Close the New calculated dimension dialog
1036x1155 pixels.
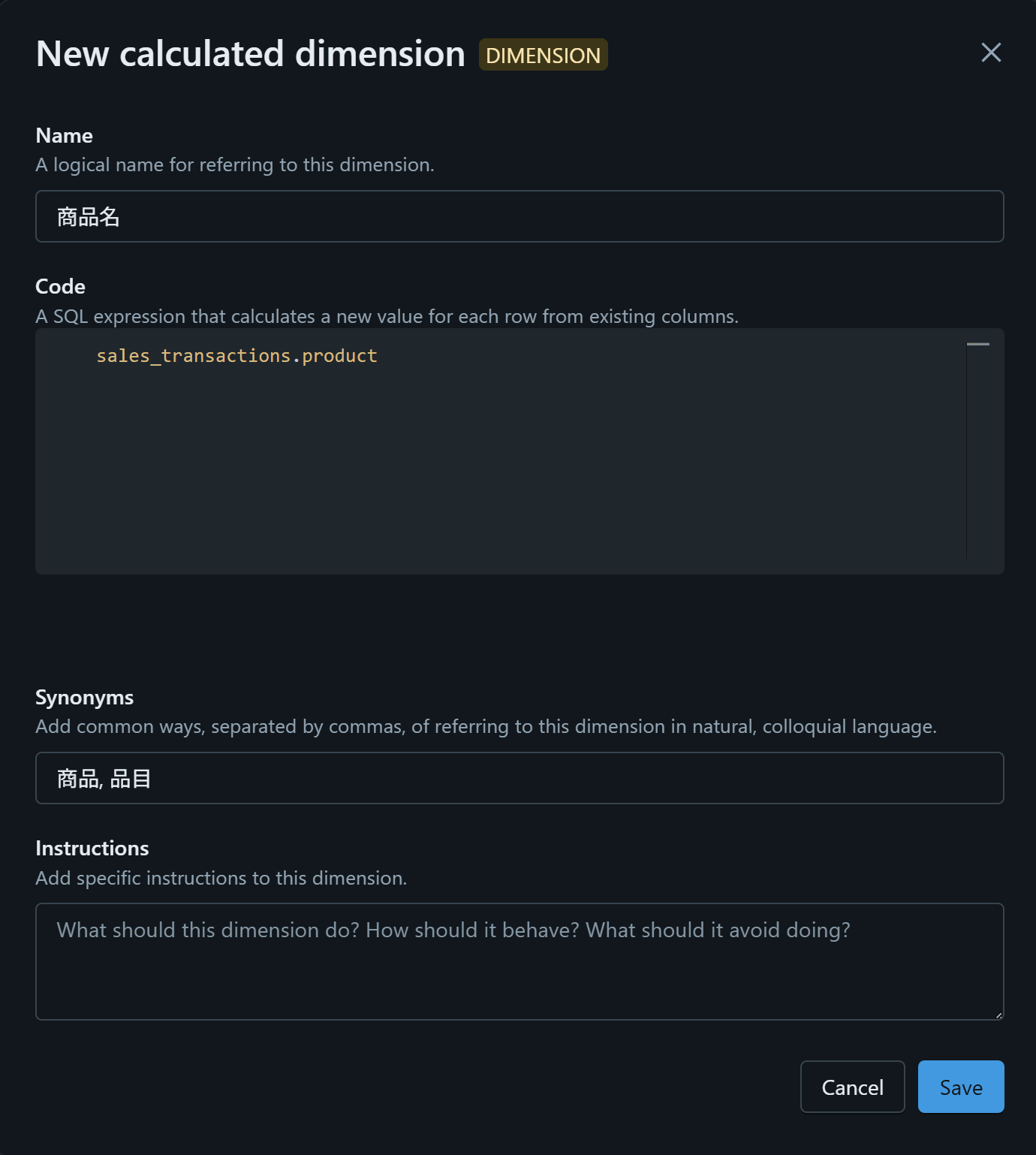point(991,53)
